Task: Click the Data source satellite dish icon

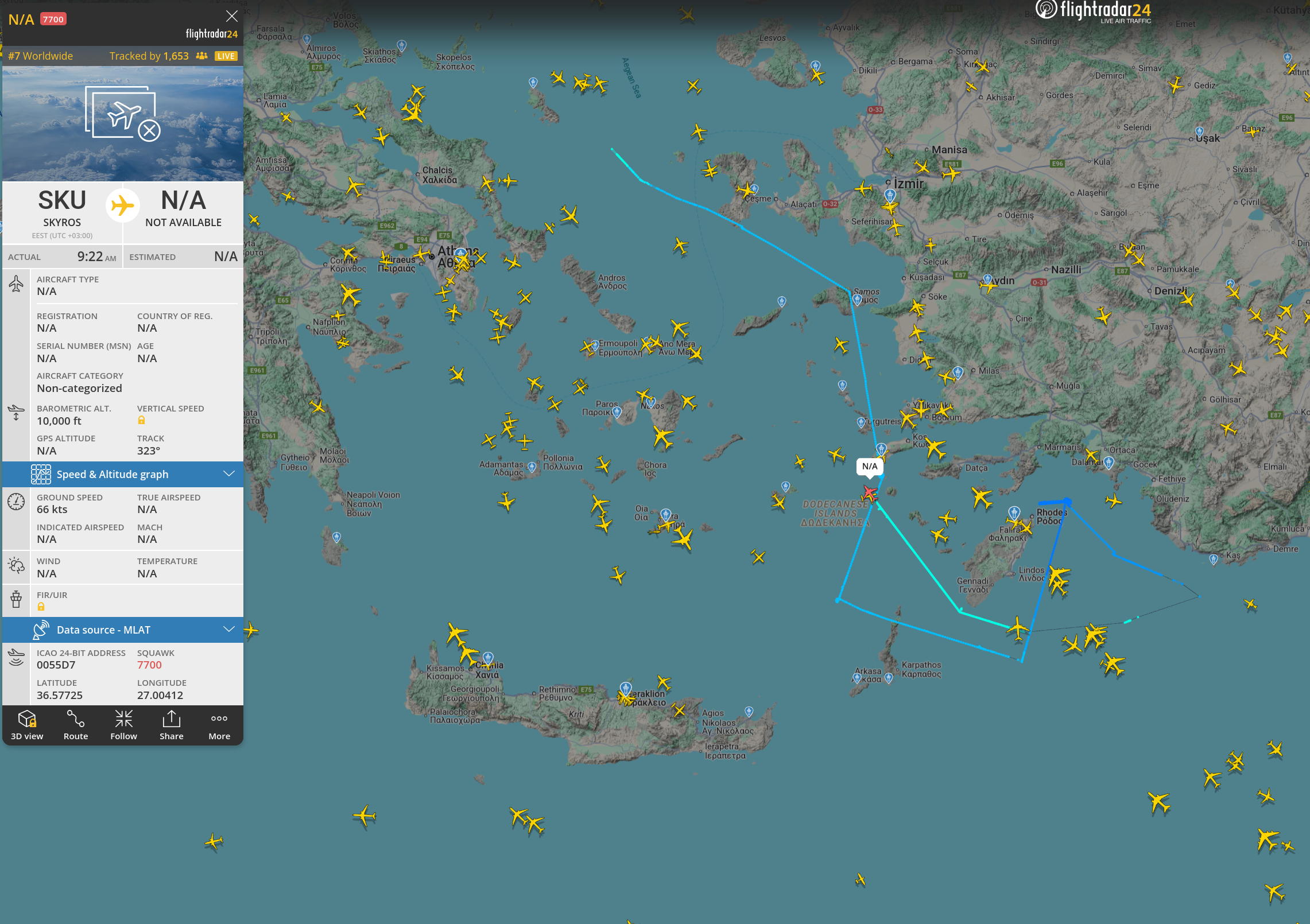Action: point(41,630)
